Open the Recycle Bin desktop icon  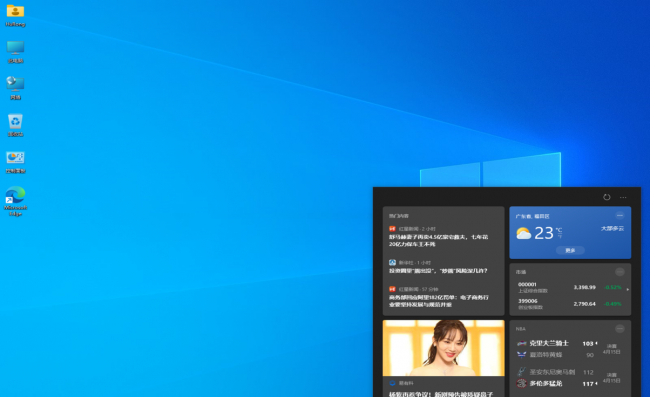coord(15,125)
